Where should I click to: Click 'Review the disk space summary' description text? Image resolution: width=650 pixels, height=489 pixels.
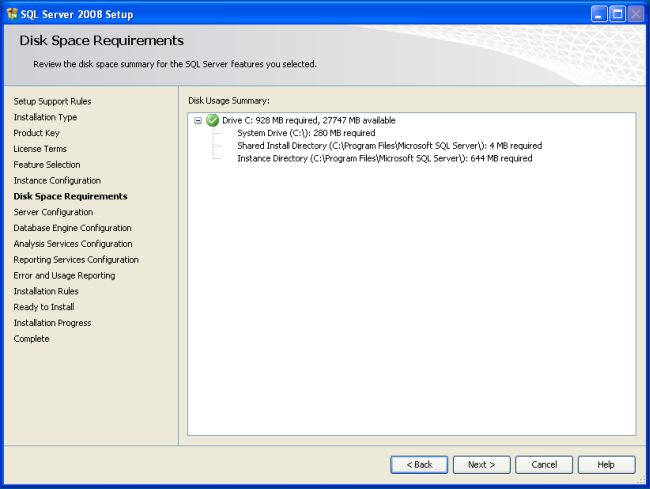click(x=175, y=64)
